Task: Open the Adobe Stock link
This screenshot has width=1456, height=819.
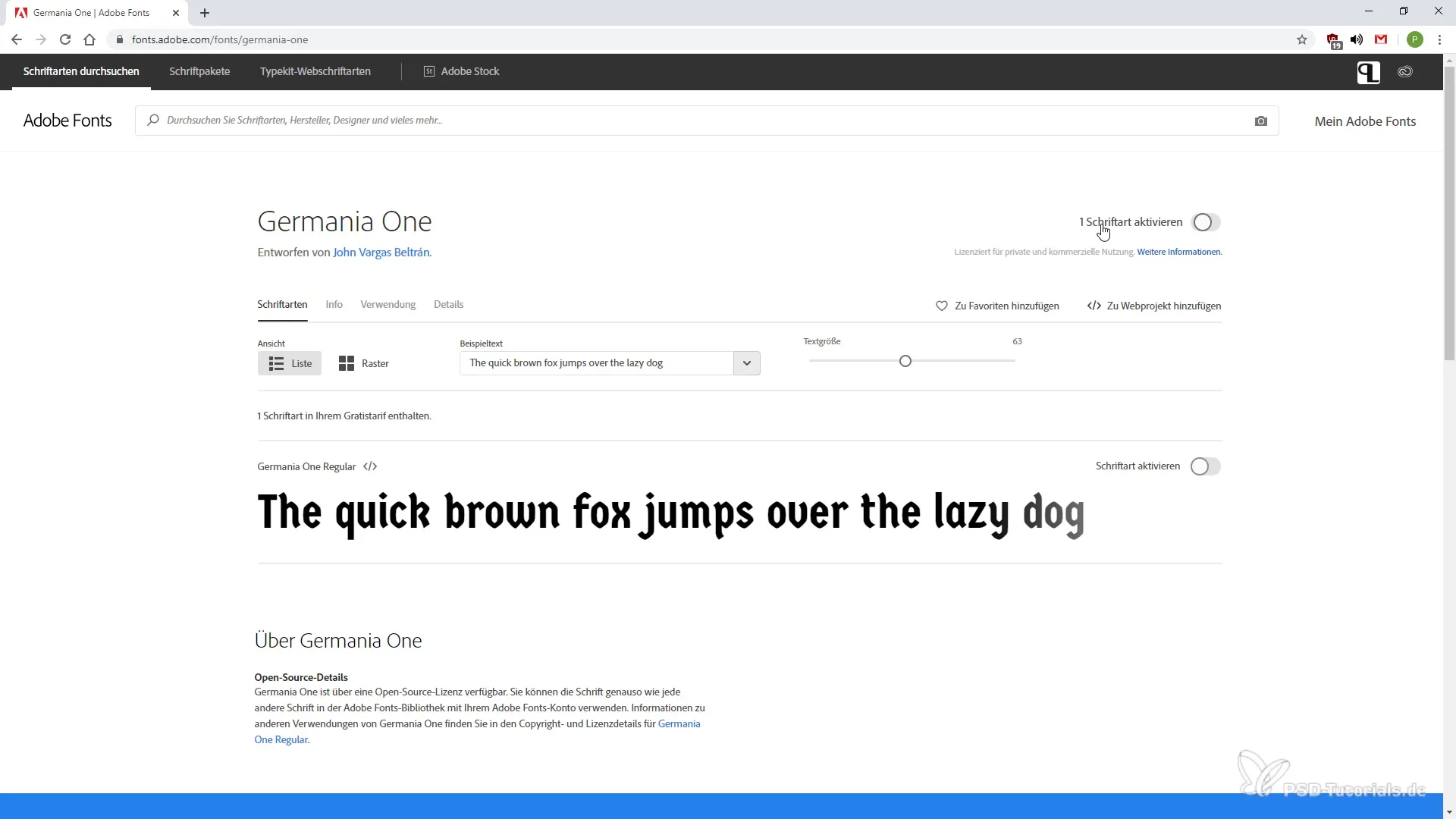Action: [470, 71]
